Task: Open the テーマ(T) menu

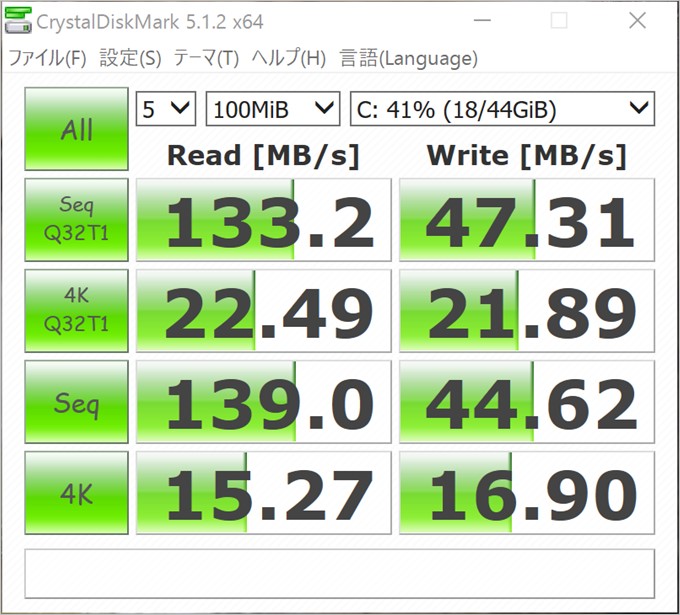Action: (206, 58)
